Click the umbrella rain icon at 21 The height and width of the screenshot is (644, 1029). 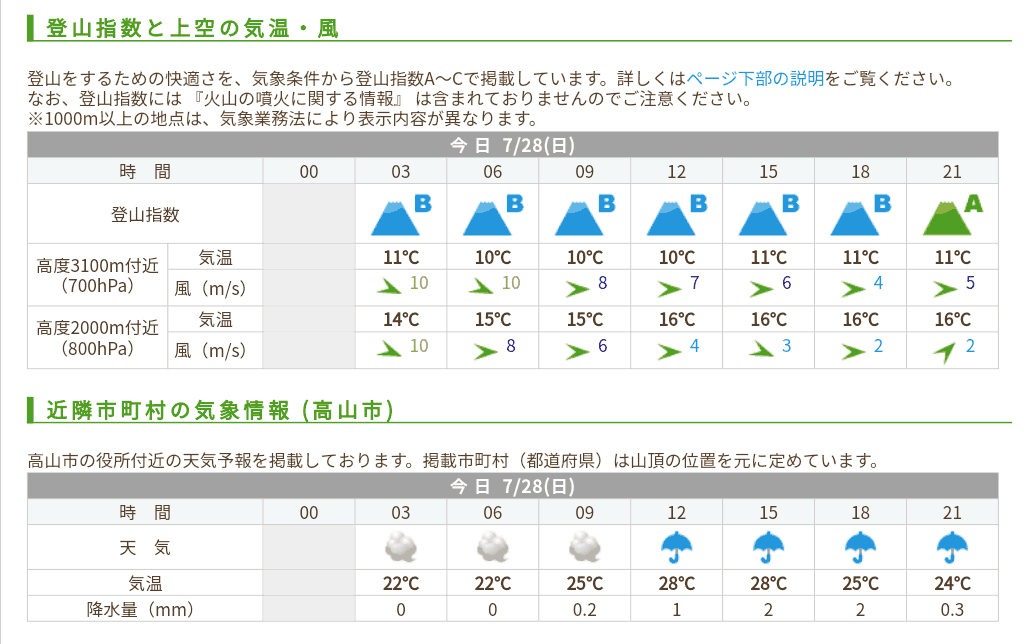click(952, 547)
